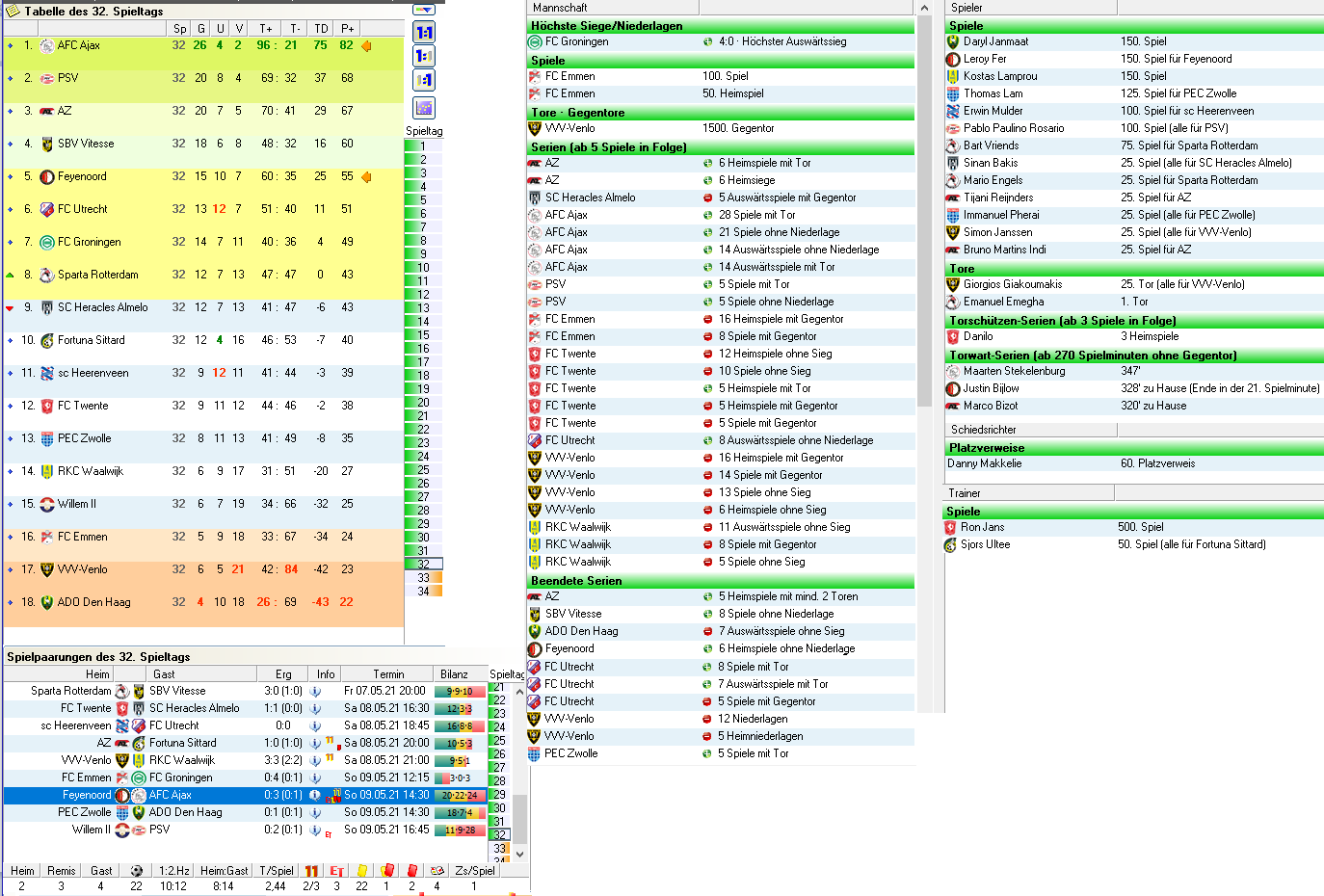The image size is (1324, 896).
Task: Click the ET own-goal icon in the statistics bar
Action: [336, 870]
